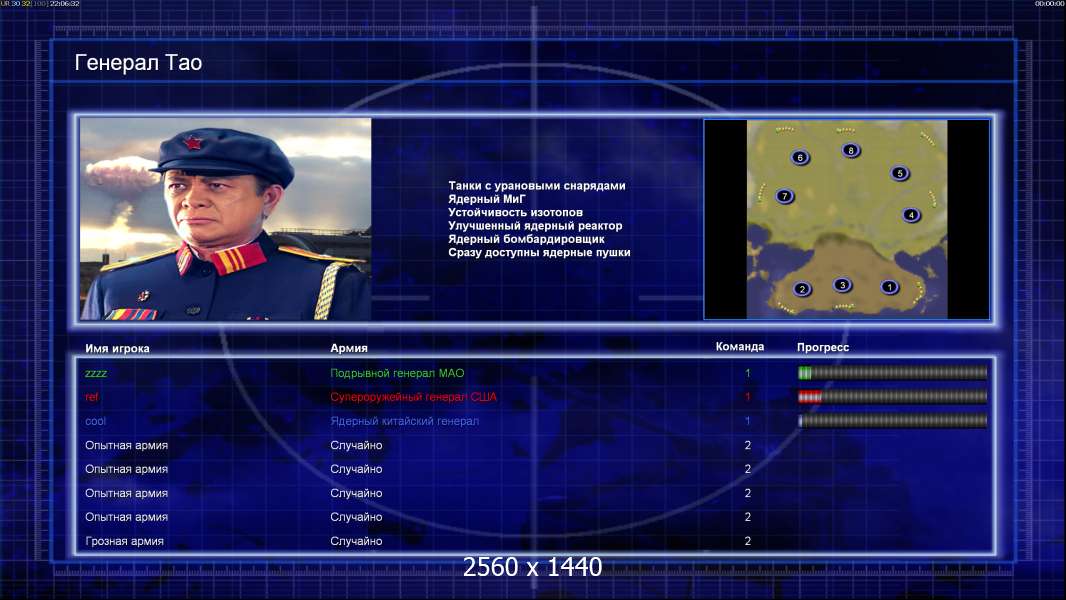This screenshot has width=1066, height=600.
Task: Choose start position 7 on the map
Action: [785, 196]
